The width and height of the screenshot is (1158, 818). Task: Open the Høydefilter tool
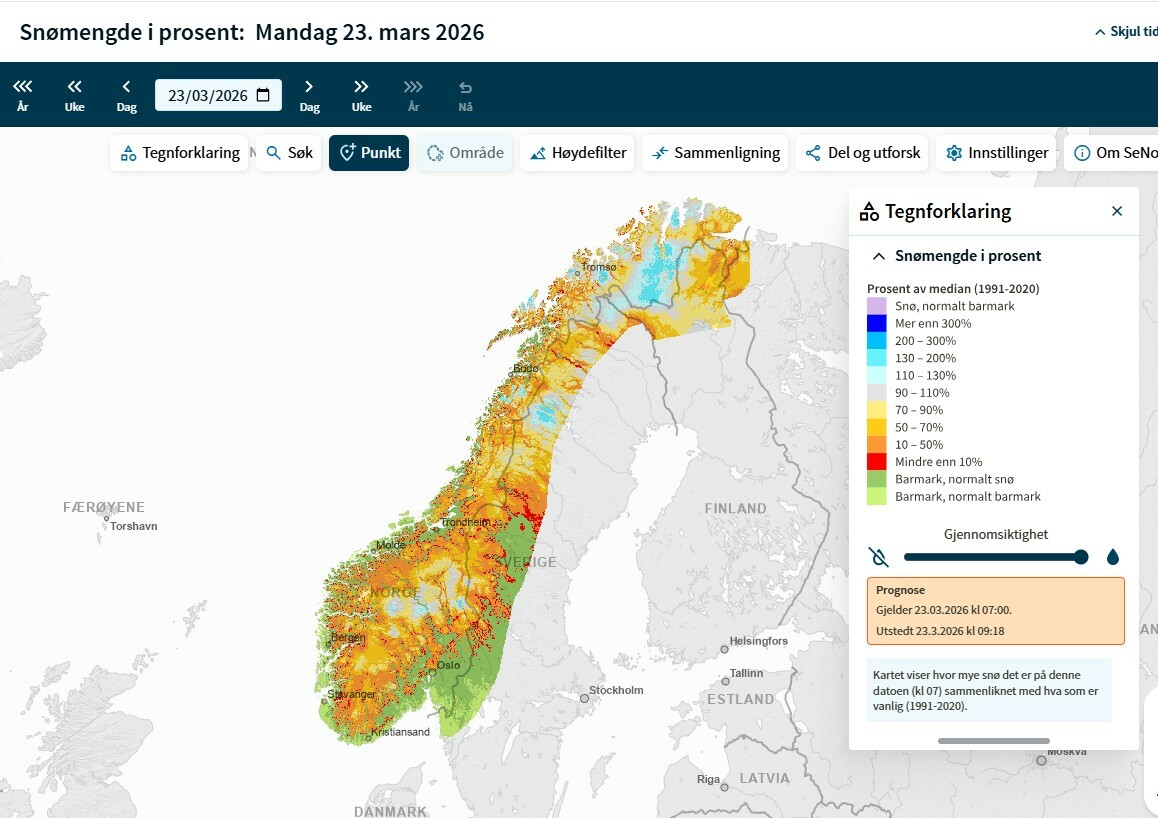578,153
